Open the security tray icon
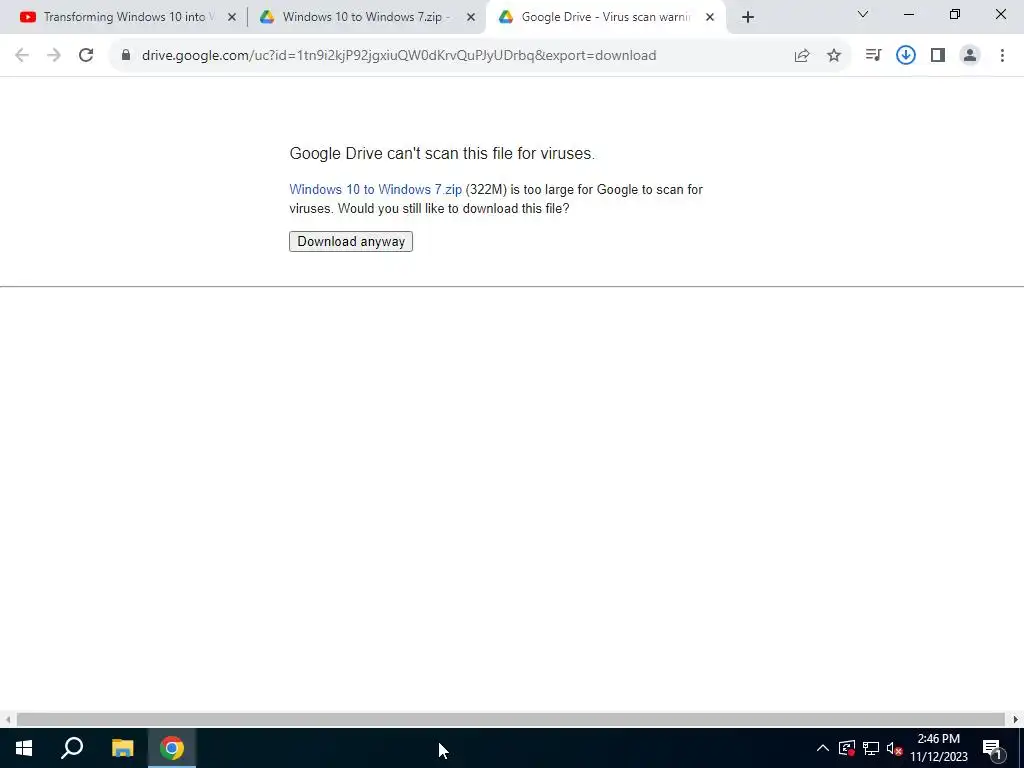Viewport: 1024px width, 768px height. click(846, 748)
